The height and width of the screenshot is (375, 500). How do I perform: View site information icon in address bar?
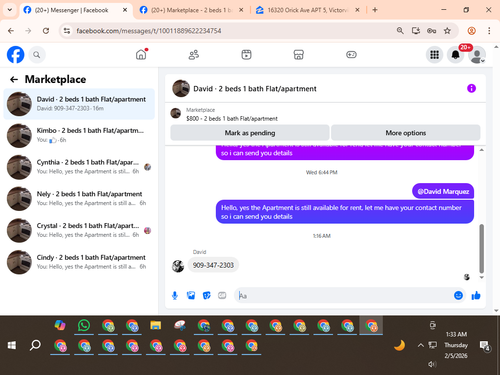coord(67,31)
